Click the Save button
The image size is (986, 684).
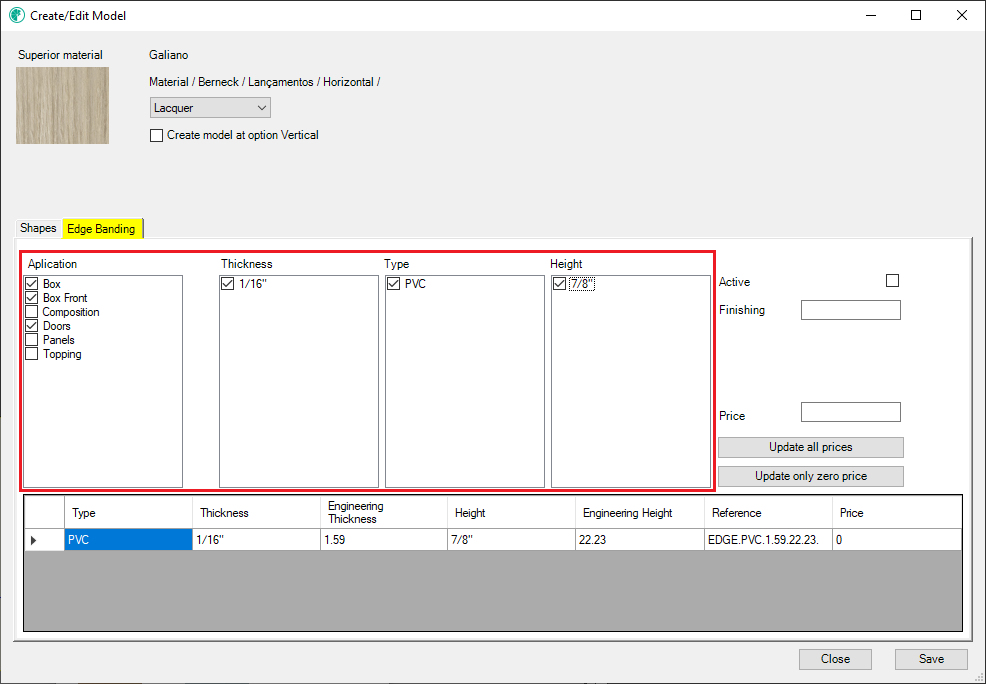[x=931, y=659]
